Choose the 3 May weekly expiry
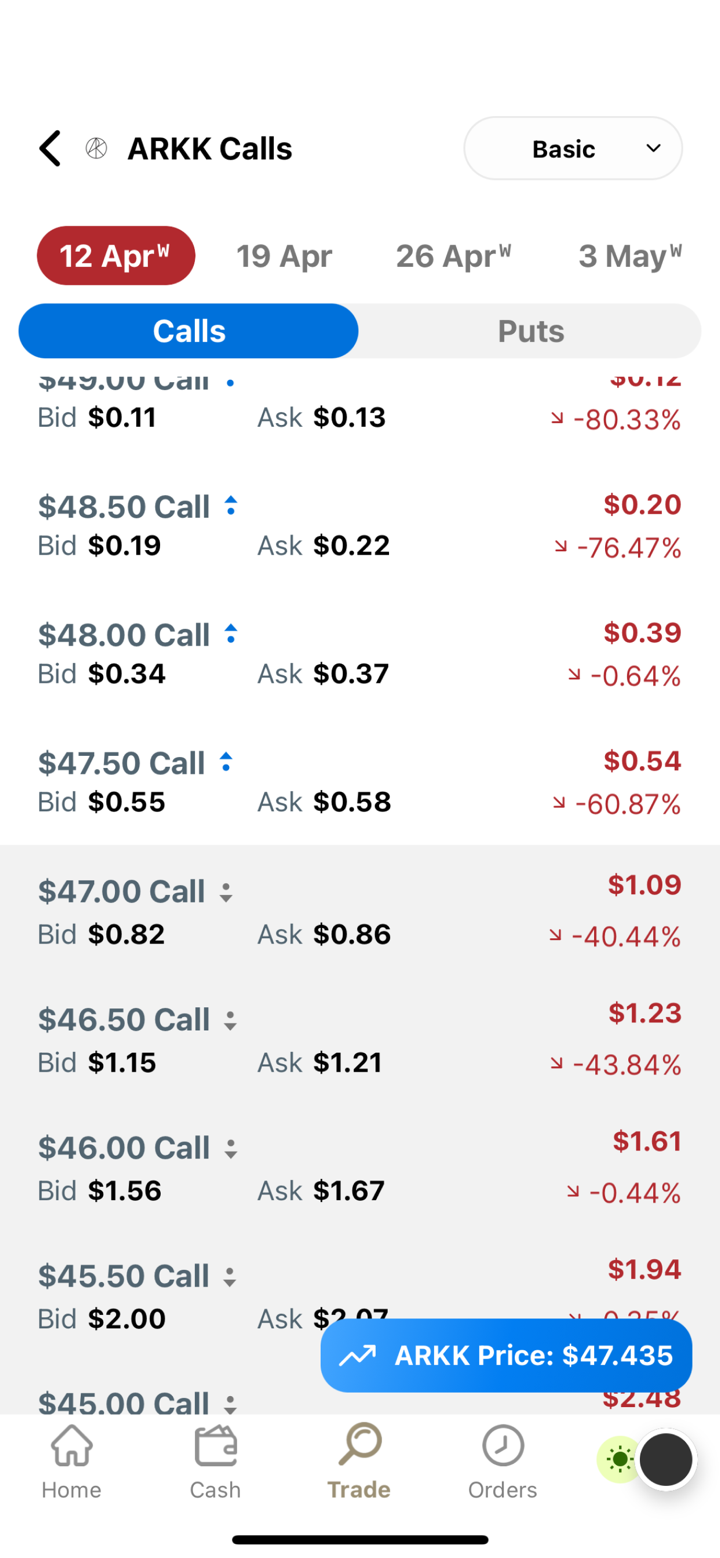The width and height of the screenshot is (720, 1558). click(630, 256)
